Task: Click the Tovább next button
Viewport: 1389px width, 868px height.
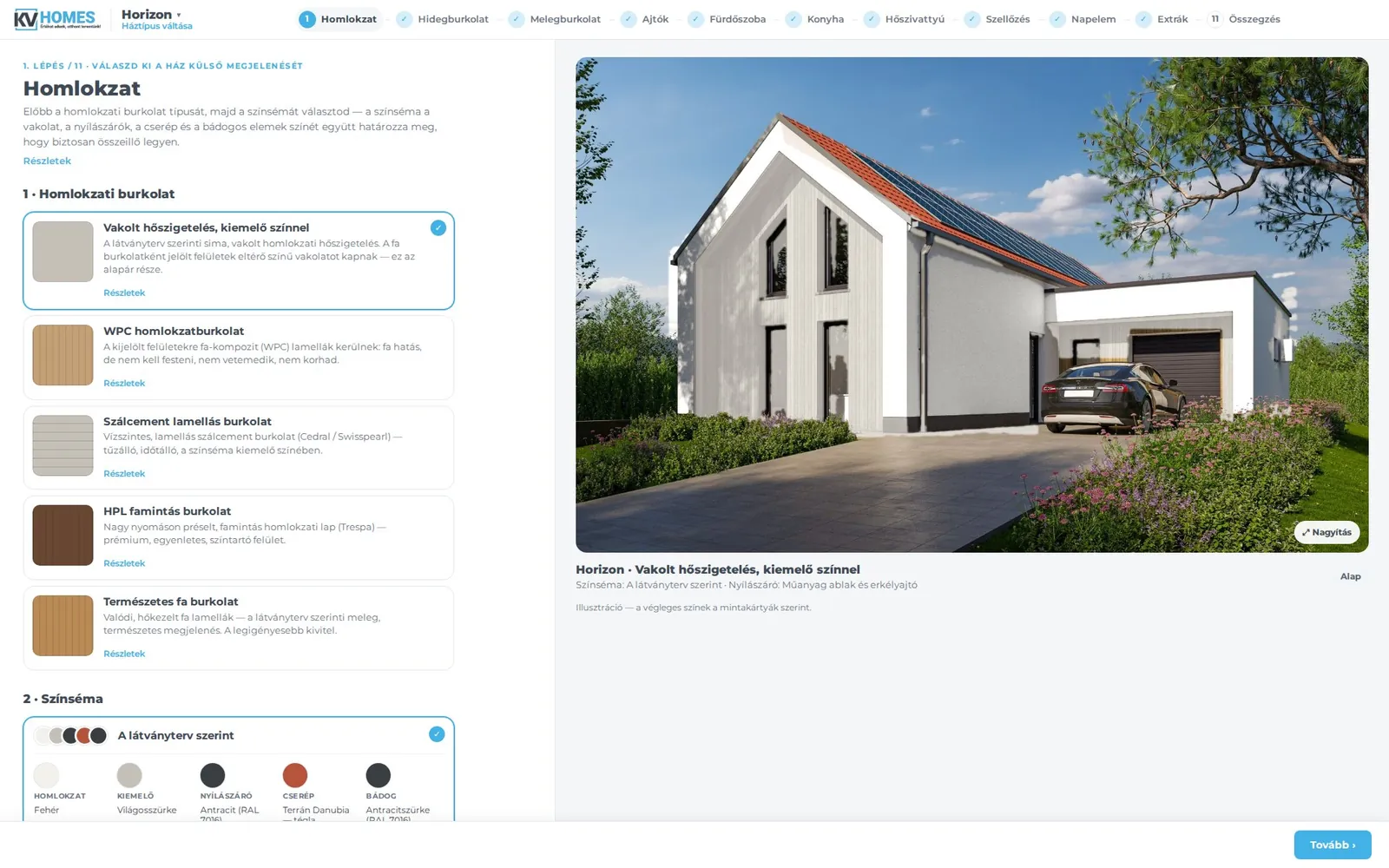Action: 1333,845
